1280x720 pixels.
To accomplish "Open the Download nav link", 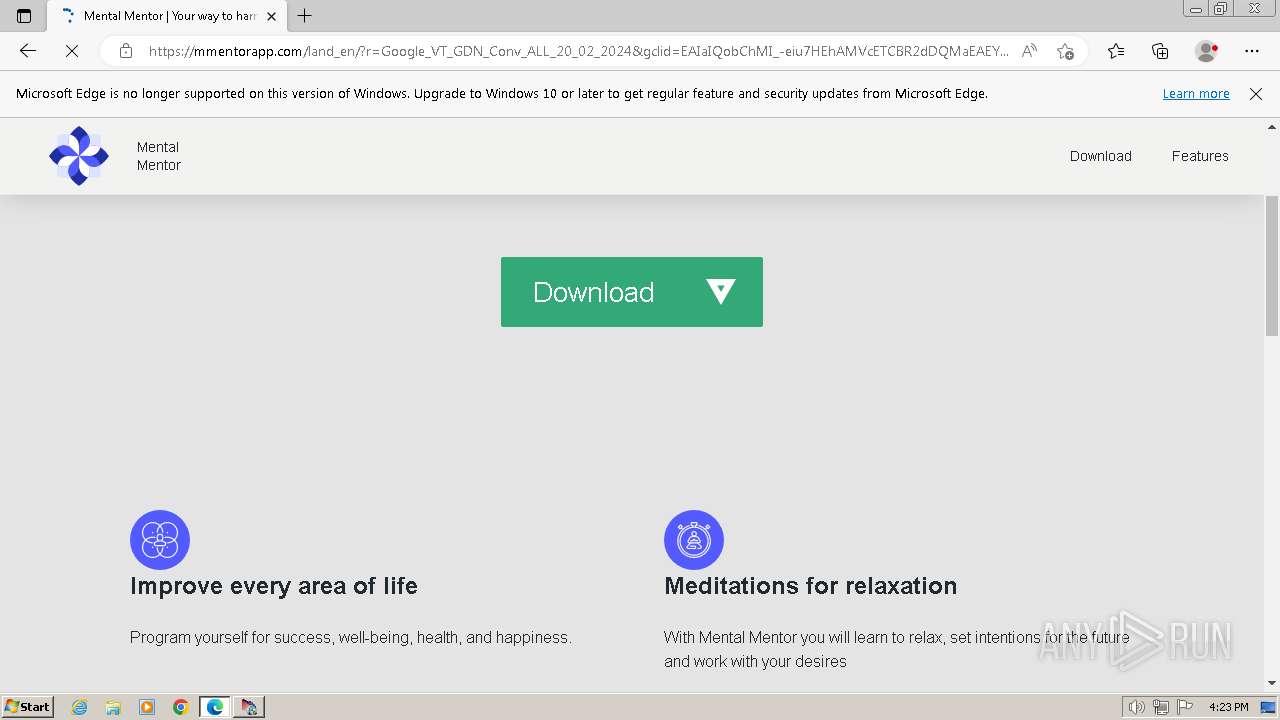I will click(x=1101, y=156).
